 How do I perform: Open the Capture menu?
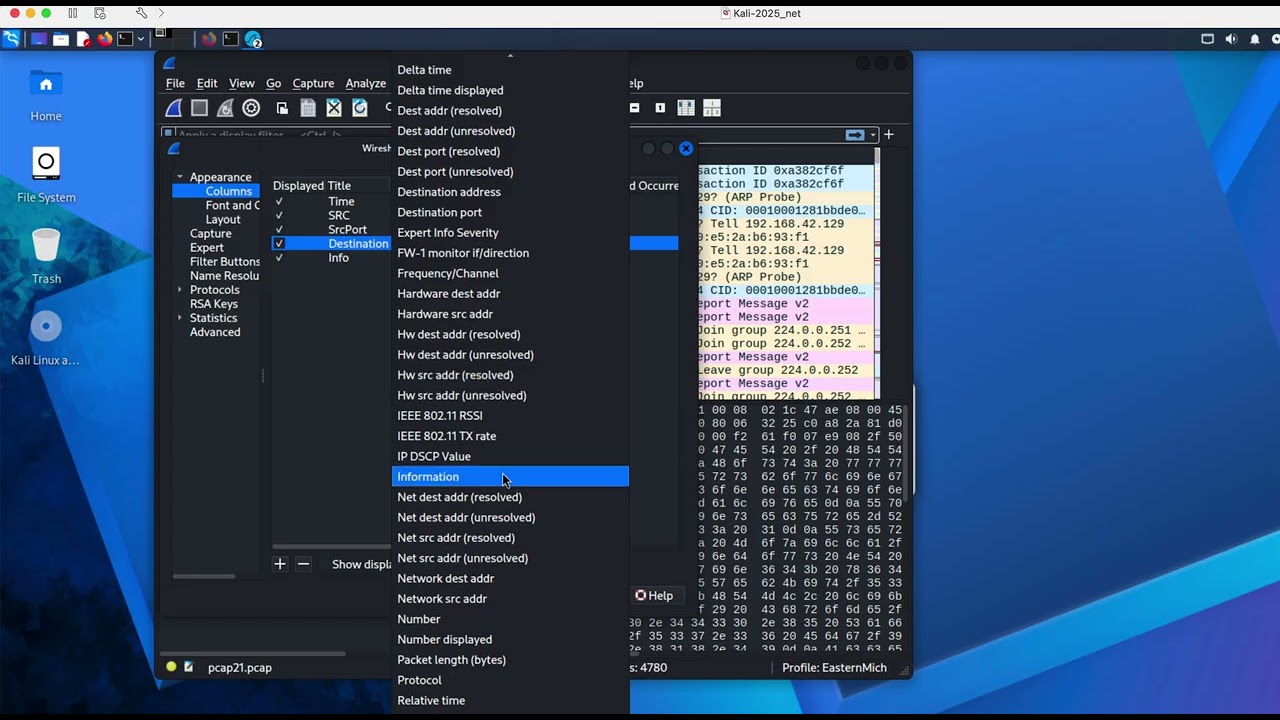coord(313,84)
